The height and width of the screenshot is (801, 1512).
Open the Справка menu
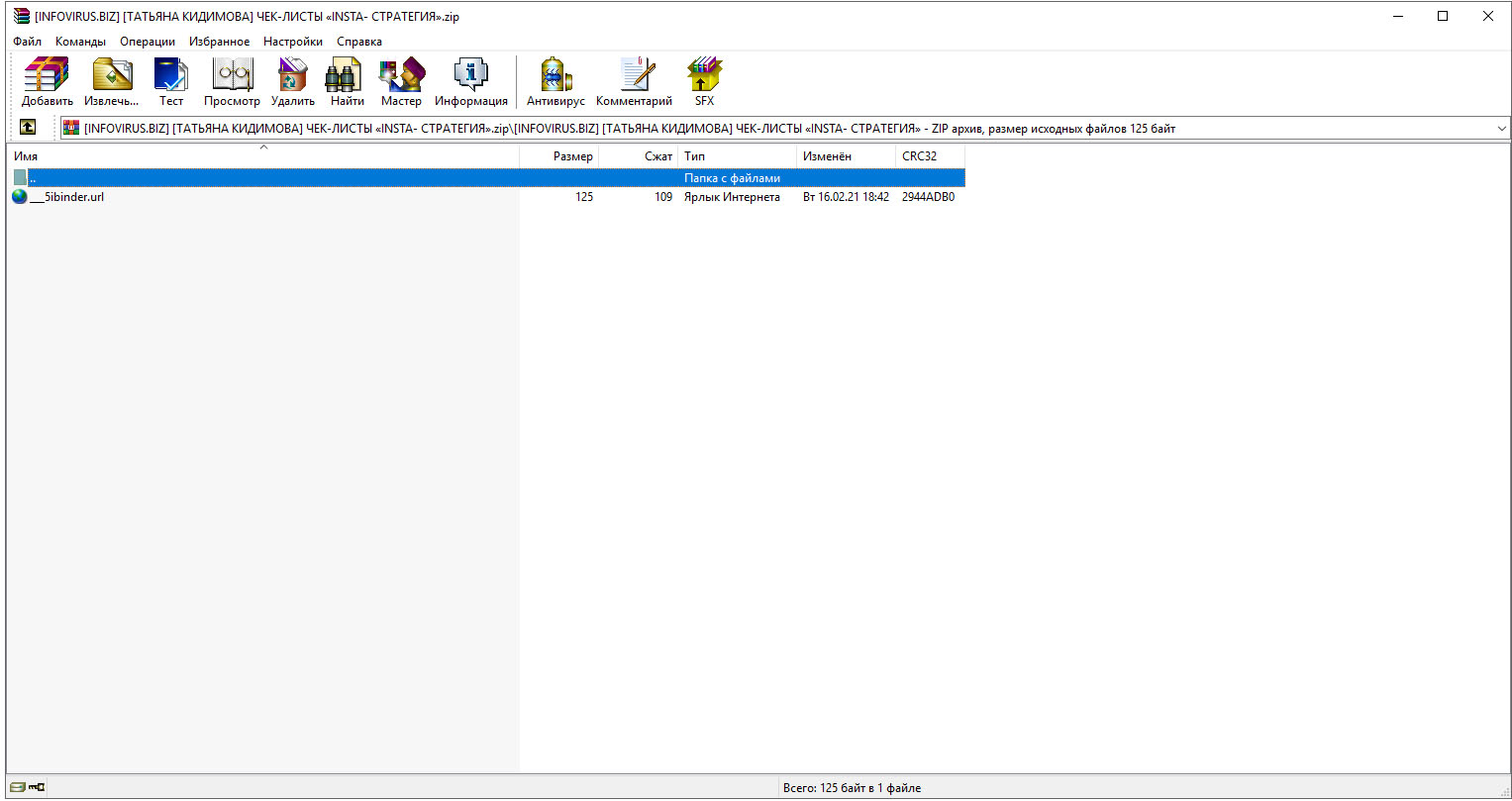click(x=359, y=42)
